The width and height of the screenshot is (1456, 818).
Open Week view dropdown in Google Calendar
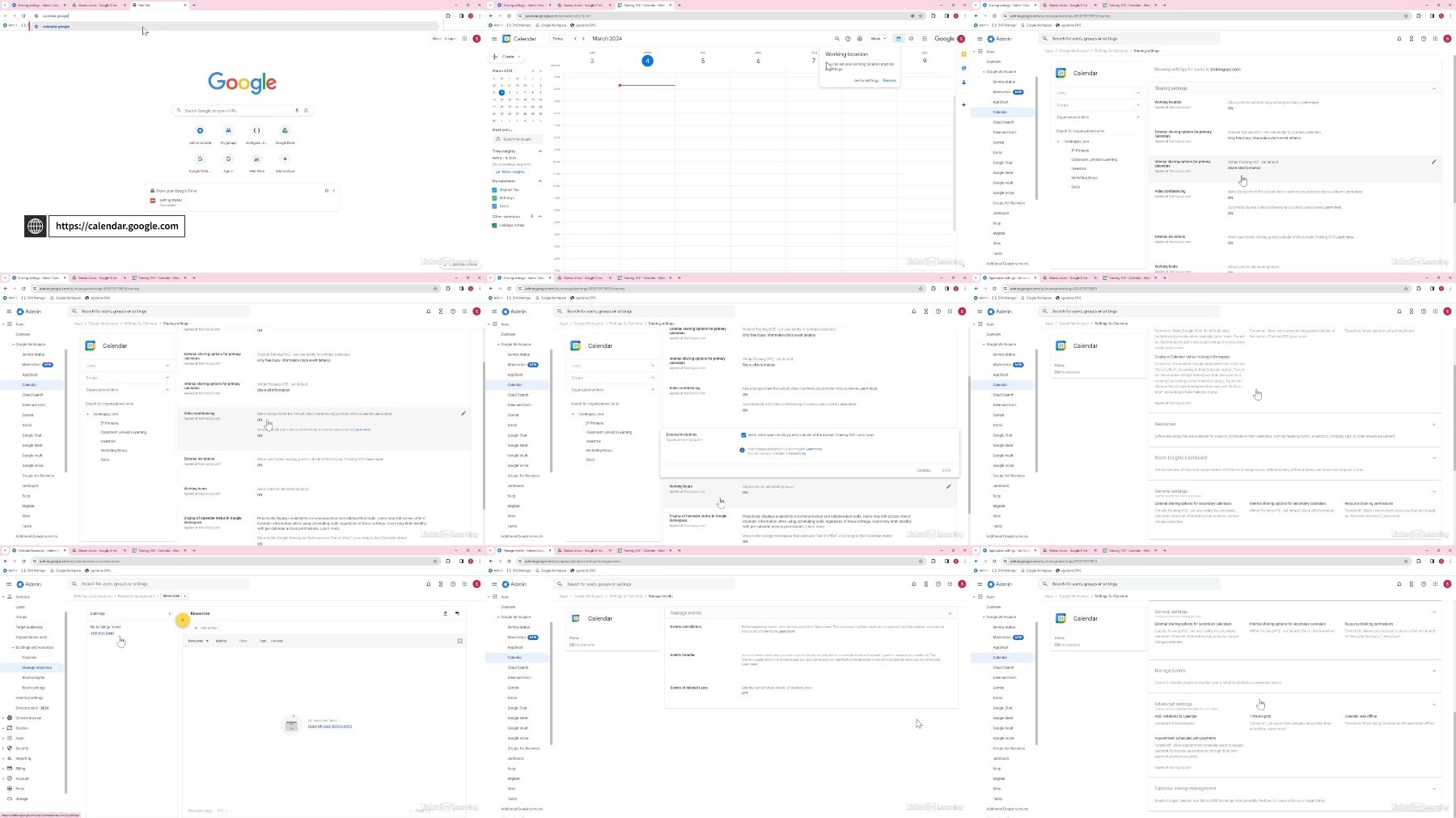[878, 39]
